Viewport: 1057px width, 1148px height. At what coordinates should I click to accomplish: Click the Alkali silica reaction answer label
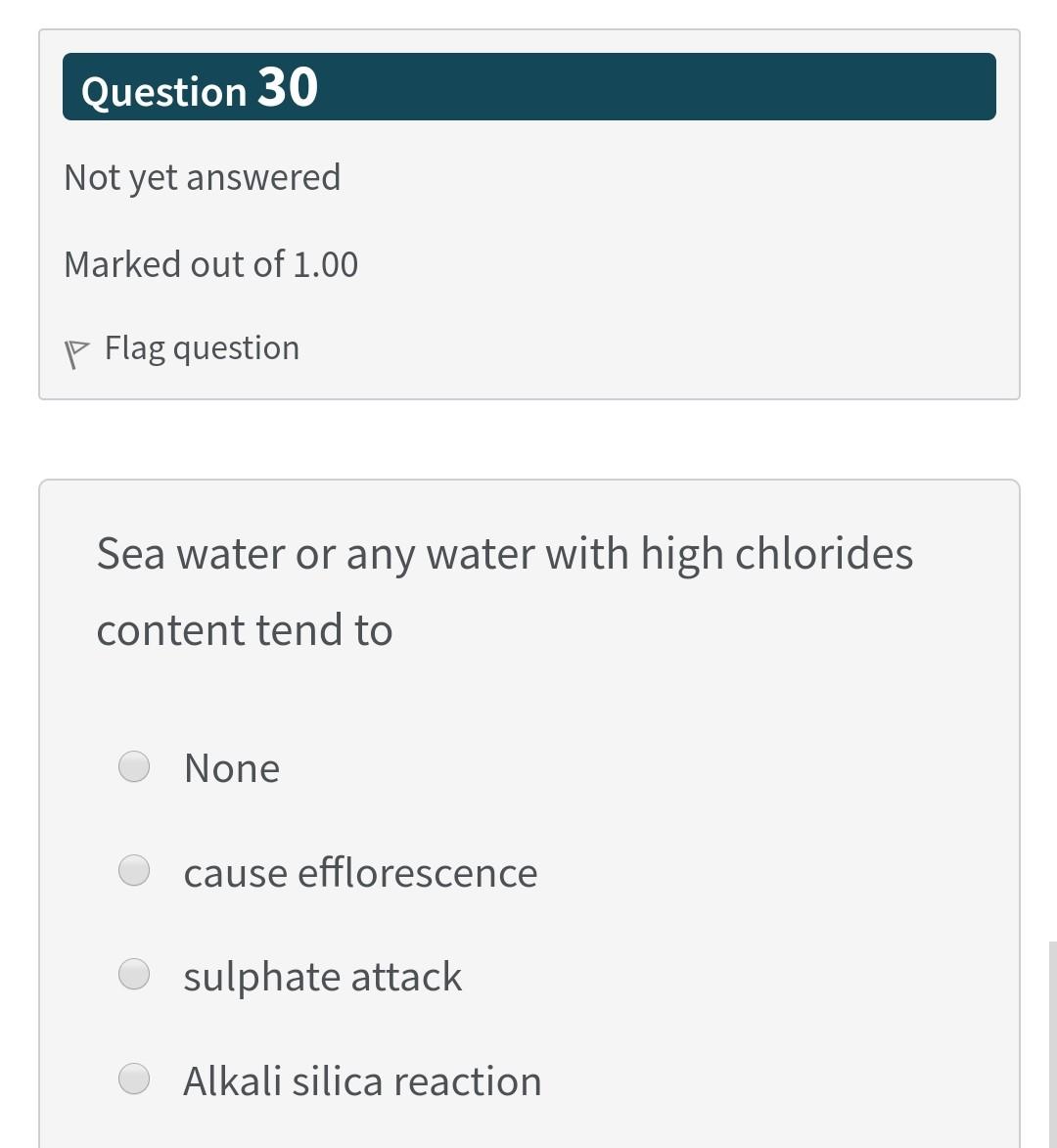point(362,1081)
